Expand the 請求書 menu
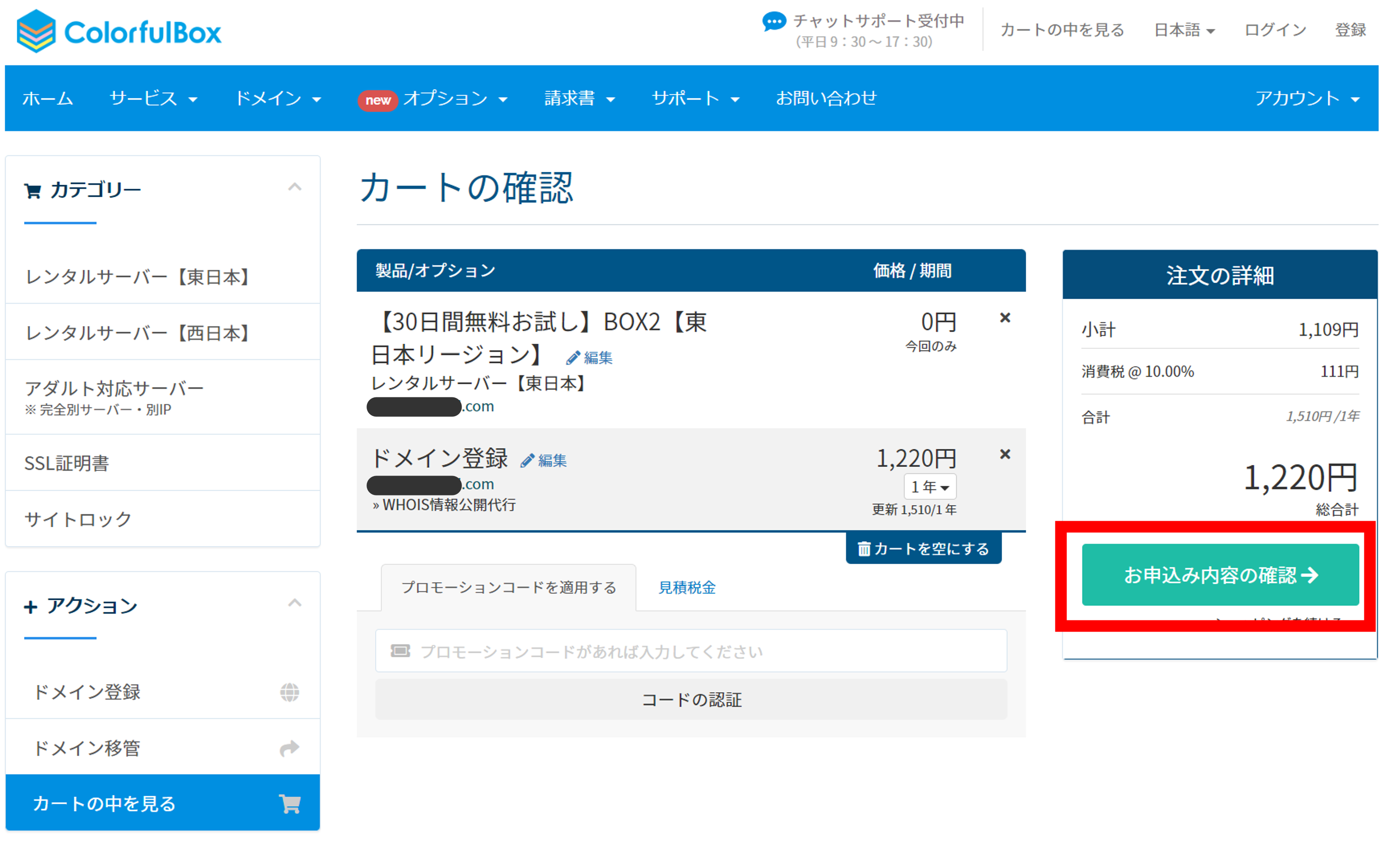Image resolution: width=1400 pixels, height=858 pixels. pos(580,98)
